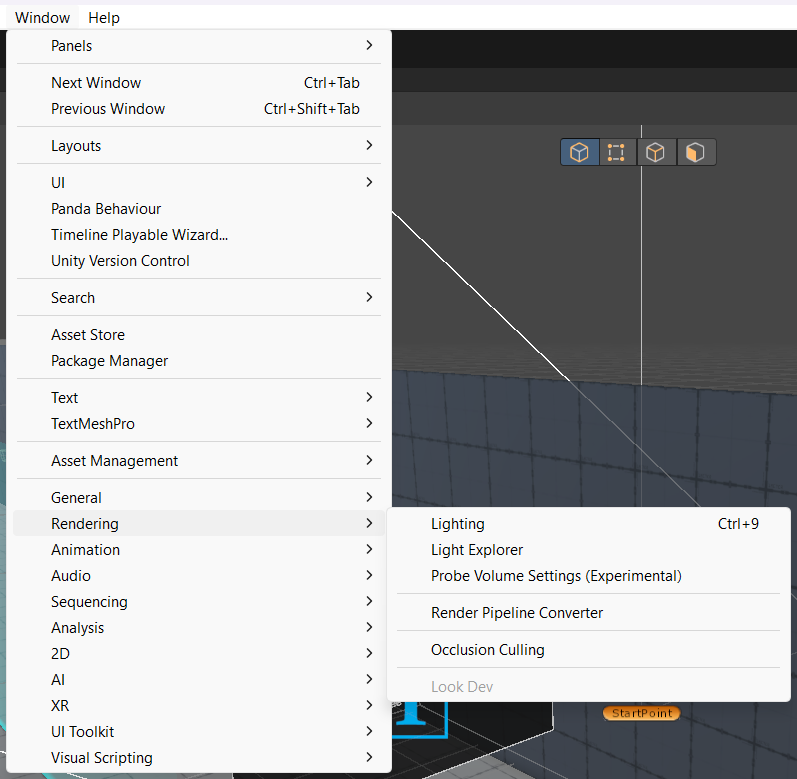797x779 pixels.
Task: Expand the Sequencing submenu
Action: (199, 602)
